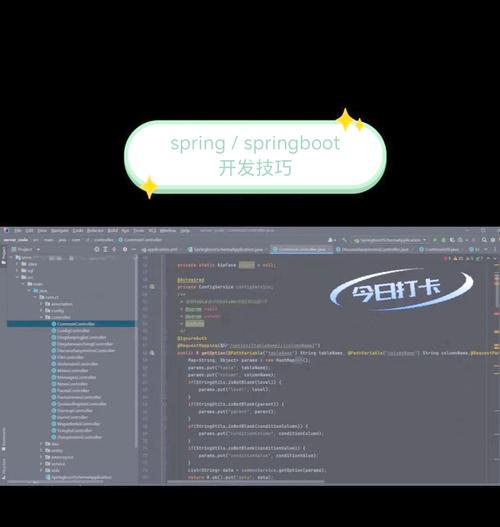This screenshot has height=527, width=500.
Task: Collapse the java folder node
Action: (30, 290)
